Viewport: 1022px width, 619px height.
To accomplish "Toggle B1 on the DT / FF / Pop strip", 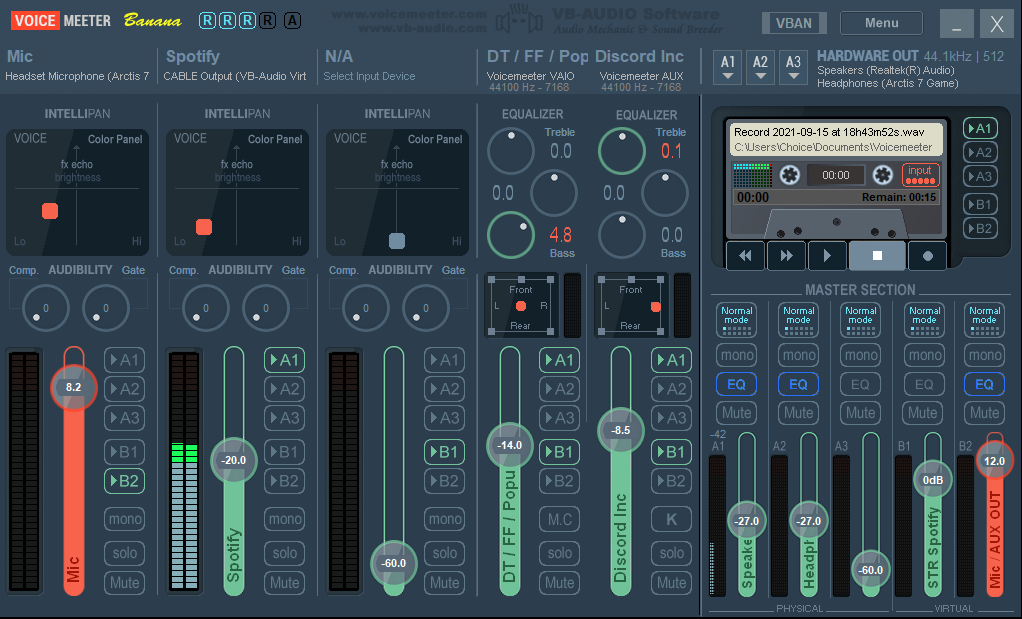I will tap(559, 452).
